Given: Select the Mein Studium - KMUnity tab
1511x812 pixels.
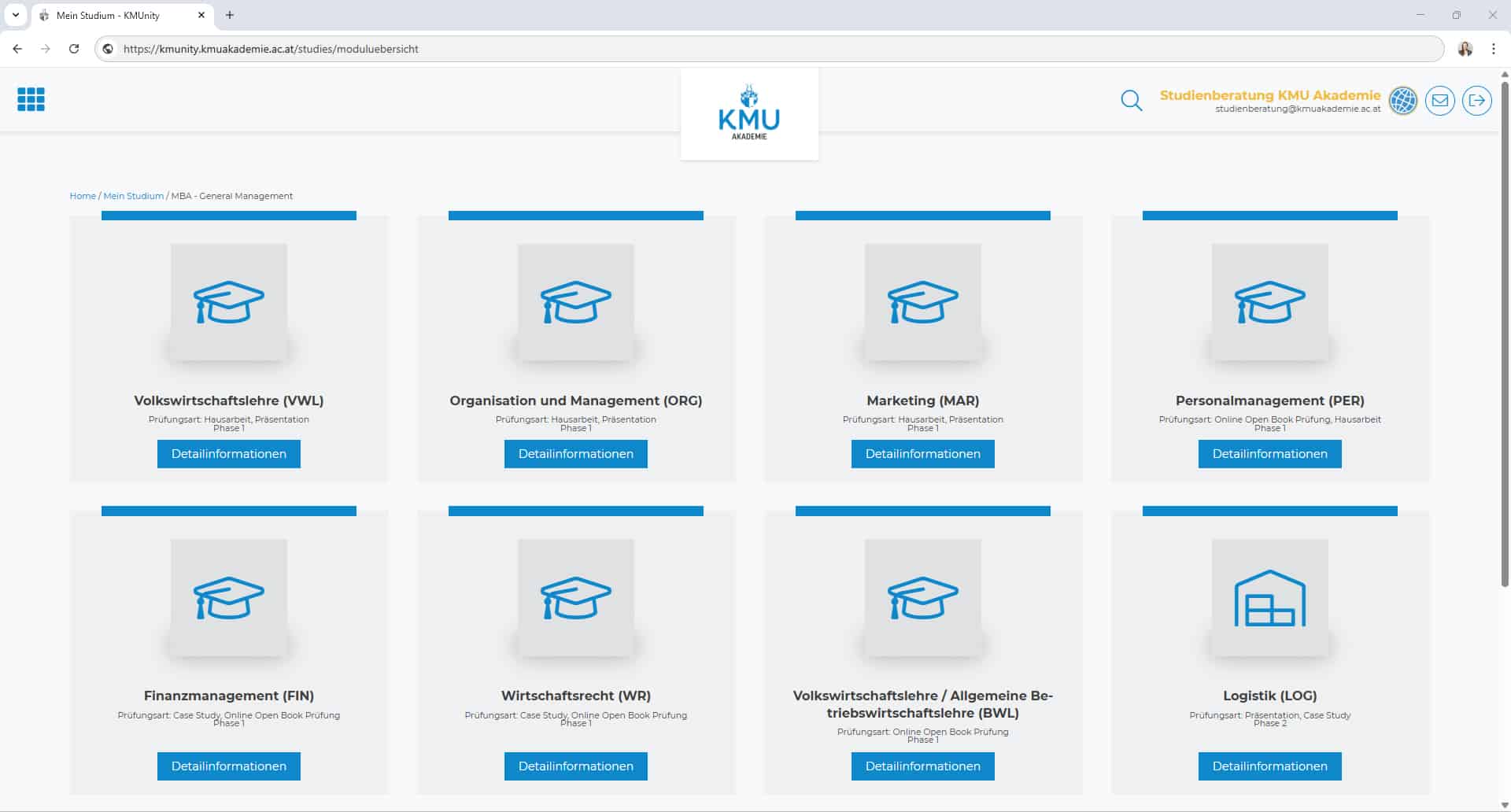Looking at the screenshot, I should 122,15.
